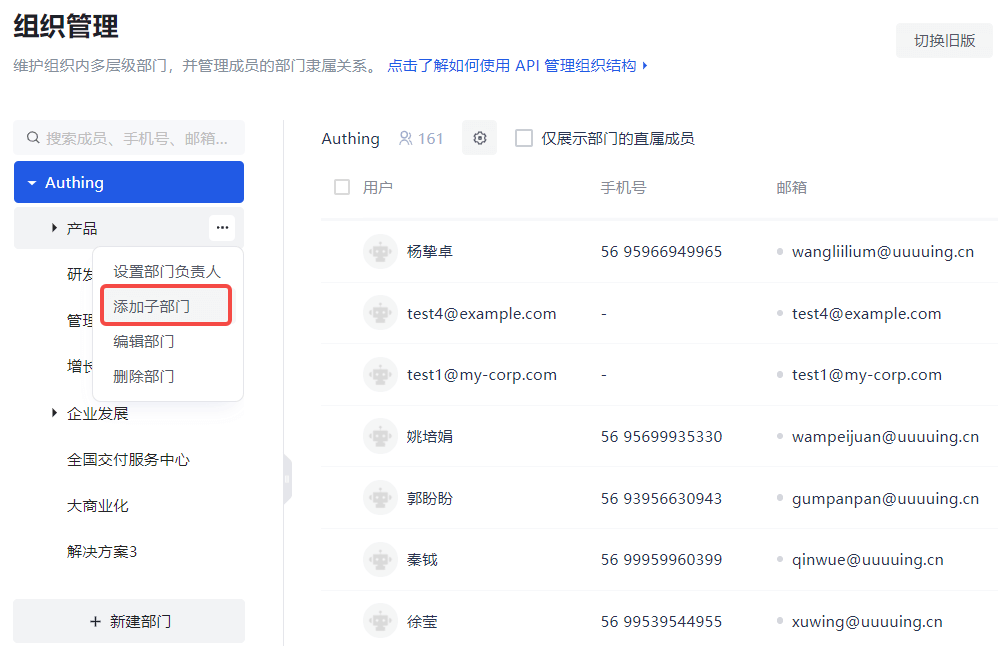The height and width of the screenshot is (646, 998).
Task: Click the 新建部门 button
Action: click(128, 621)
